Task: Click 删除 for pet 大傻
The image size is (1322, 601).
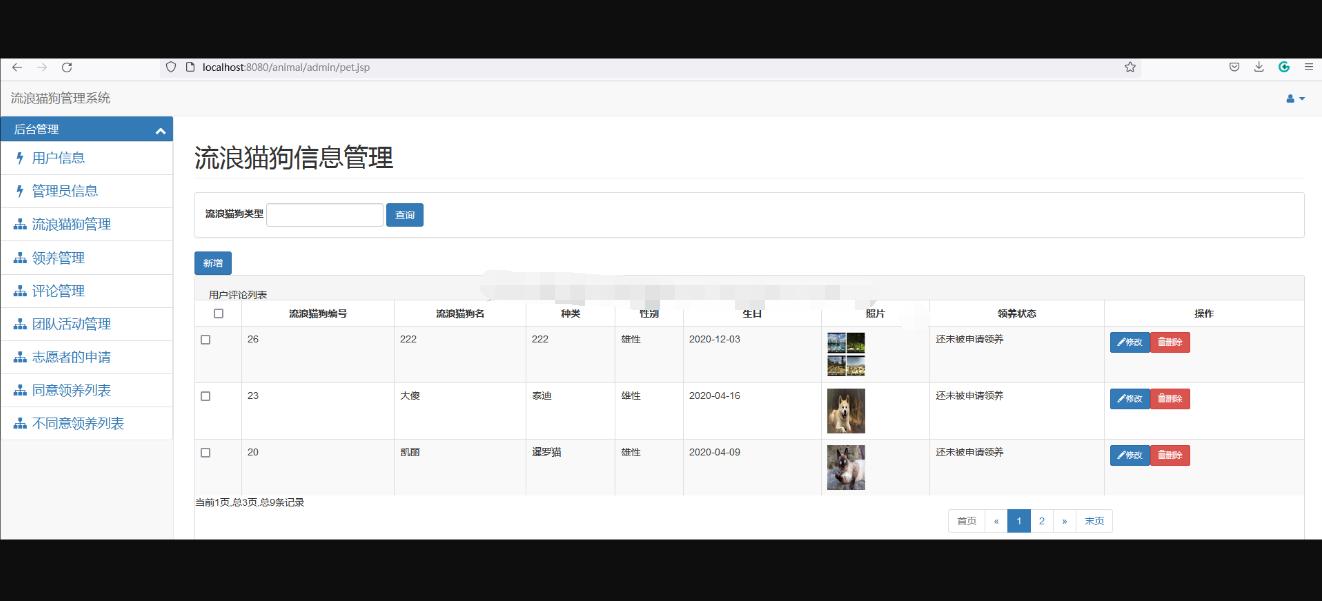Action: [1170, 399]
